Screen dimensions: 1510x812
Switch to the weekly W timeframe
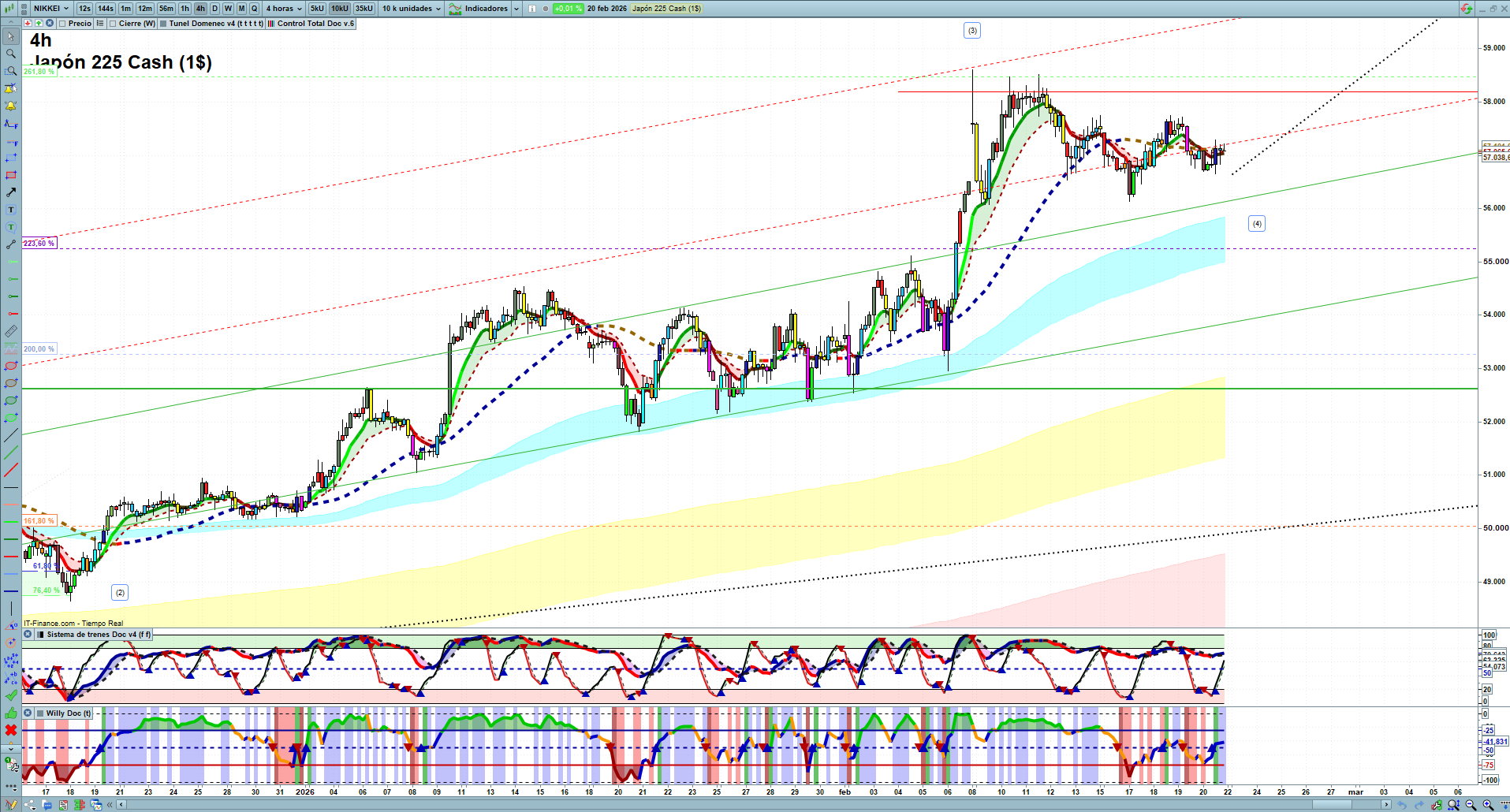(x=228, y=9)
